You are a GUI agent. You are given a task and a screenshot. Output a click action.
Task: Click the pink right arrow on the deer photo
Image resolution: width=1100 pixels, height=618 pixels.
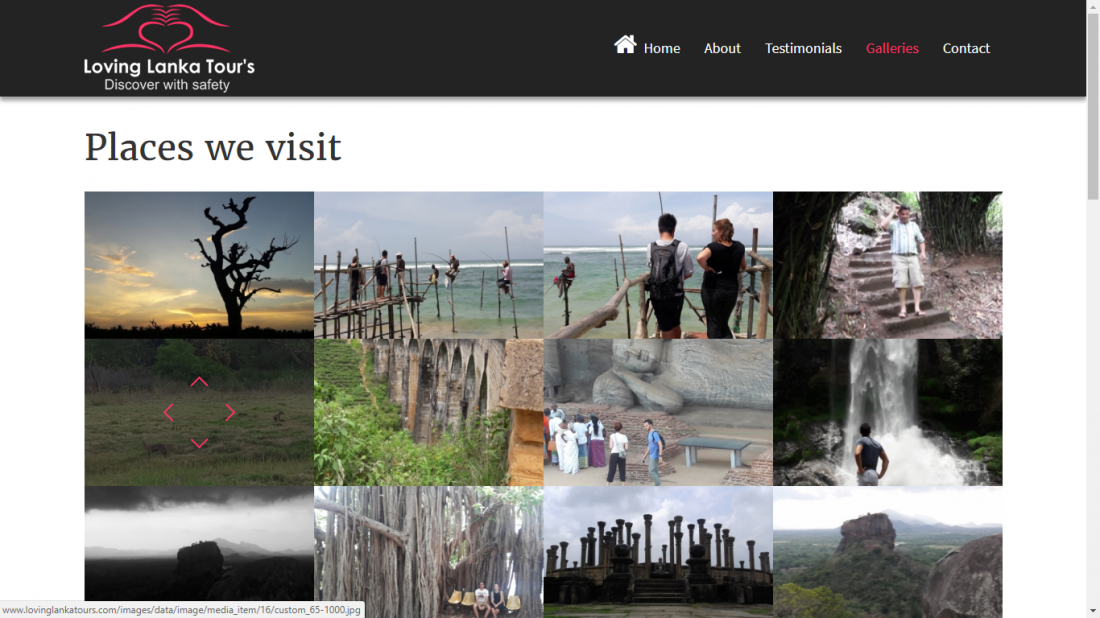pos(230,412)
